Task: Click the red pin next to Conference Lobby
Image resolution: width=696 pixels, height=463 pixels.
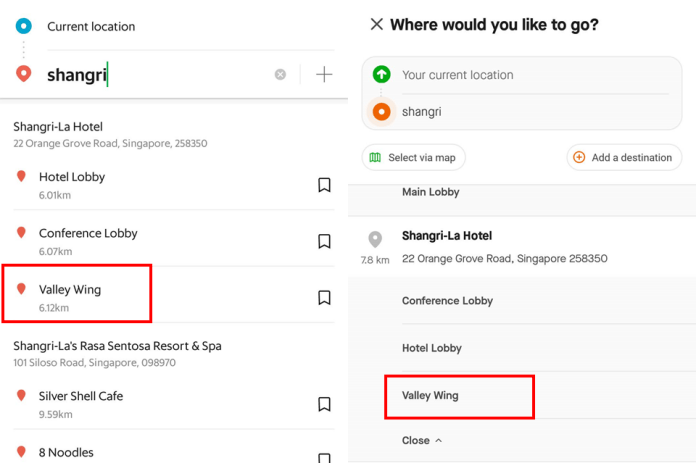Action: (21, 233)
